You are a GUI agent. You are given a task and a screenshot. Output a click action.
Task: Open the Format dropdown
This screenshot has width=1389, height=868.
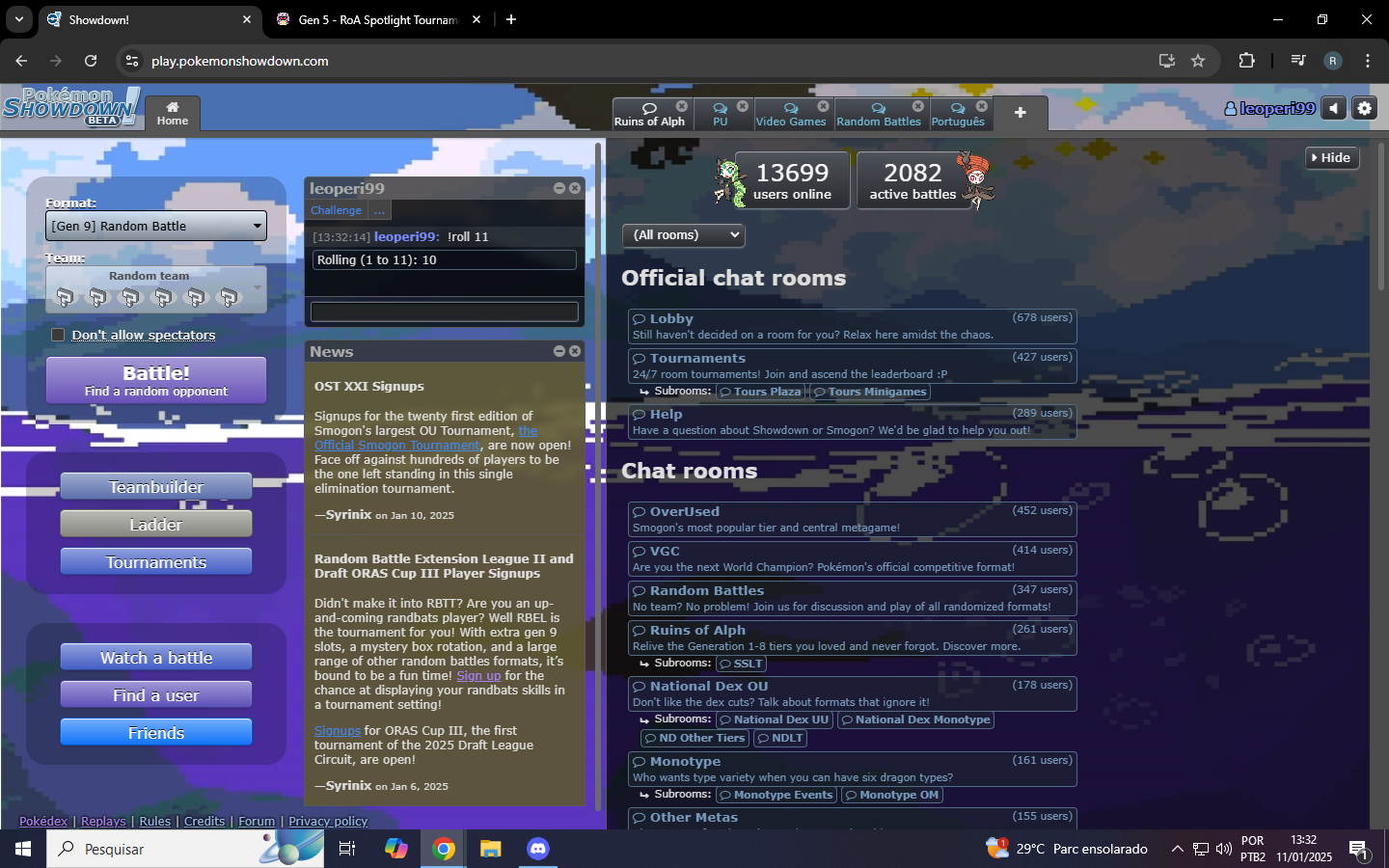156,226
